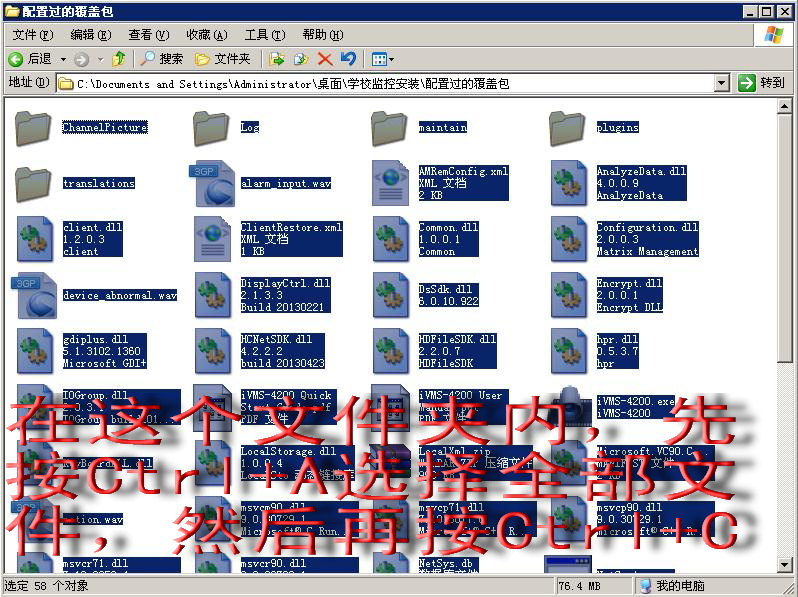
Task: Select the Encrypt.dll file icon
Action: (x=568, y=295)
